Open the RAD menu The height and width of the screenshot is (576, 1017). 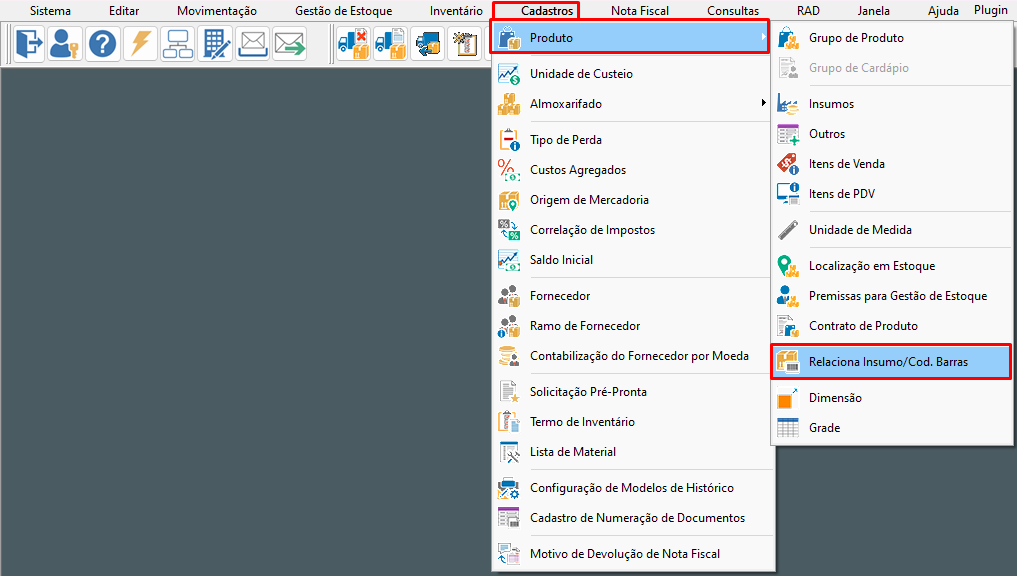click(808, 10)
